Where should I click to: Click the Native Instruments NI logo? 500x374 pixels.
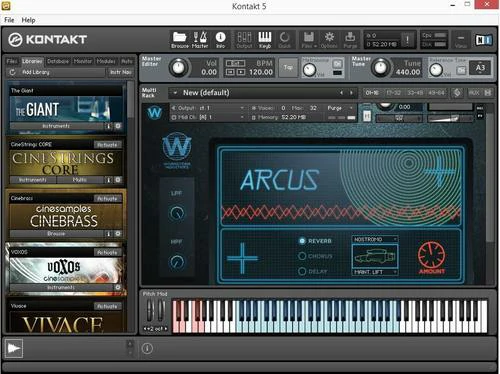pos(483,40)
